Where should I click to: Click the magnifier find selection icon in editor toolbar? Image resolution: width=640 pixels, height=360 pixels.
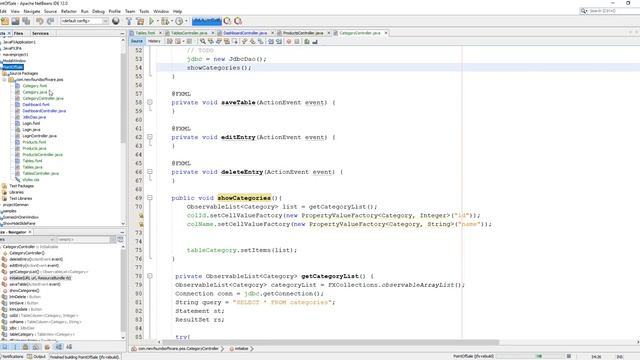click(x=202, y=41)
